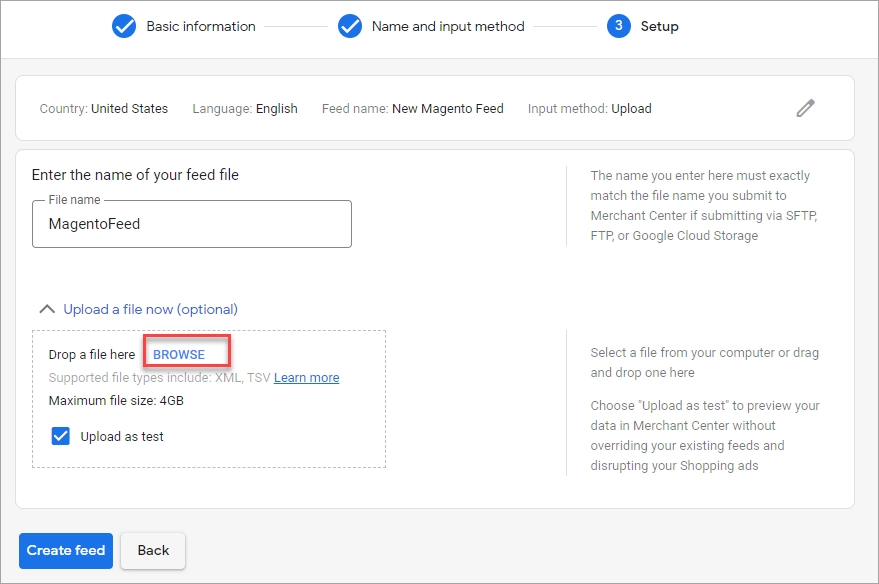The image size is (879, 584).
Task: Click the step 3 Setup circle
Action: (619, 26)
